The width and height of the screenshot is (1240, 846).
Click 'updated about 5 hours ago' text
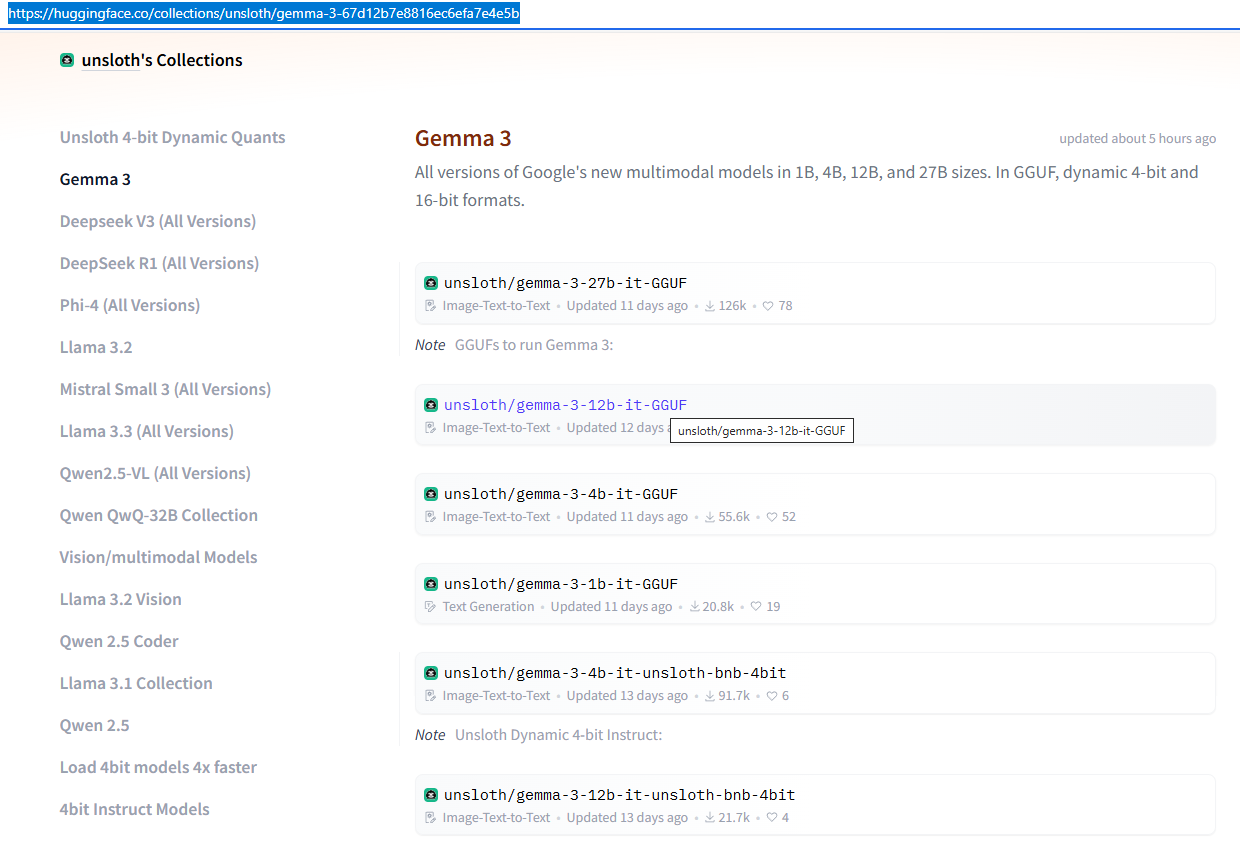[1138, 138]
